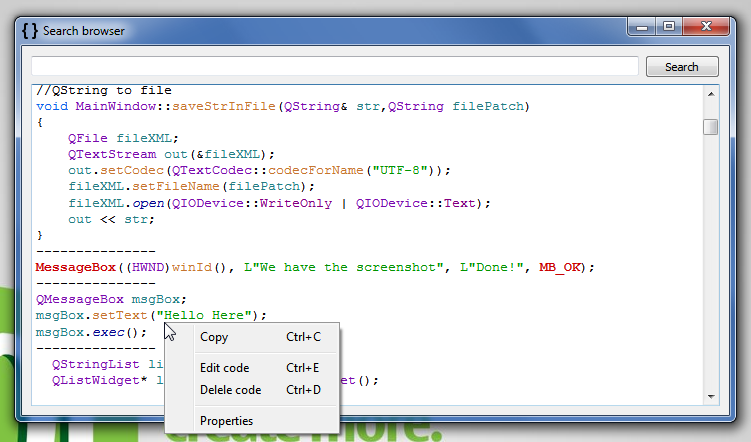Focus the search query input field
Screen dimensions: 751x442
point(335,66)
